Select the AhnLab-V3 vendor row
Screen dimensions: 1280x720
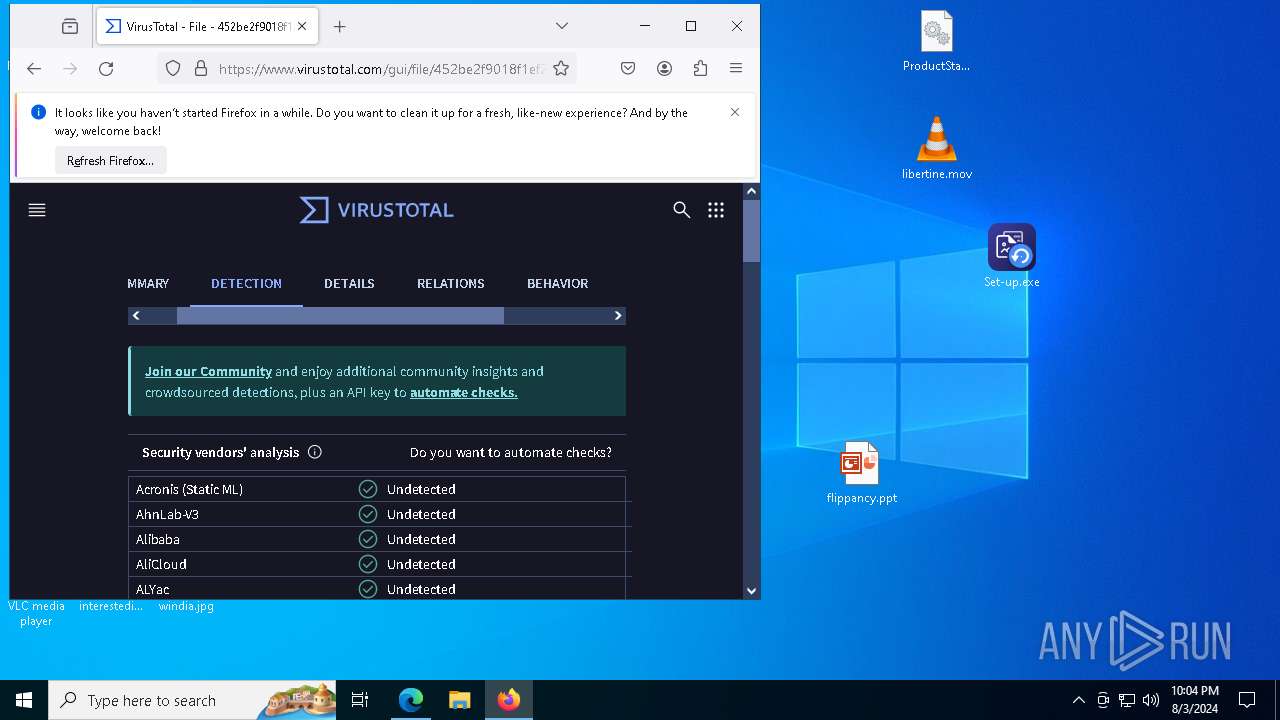pos(377,514)
